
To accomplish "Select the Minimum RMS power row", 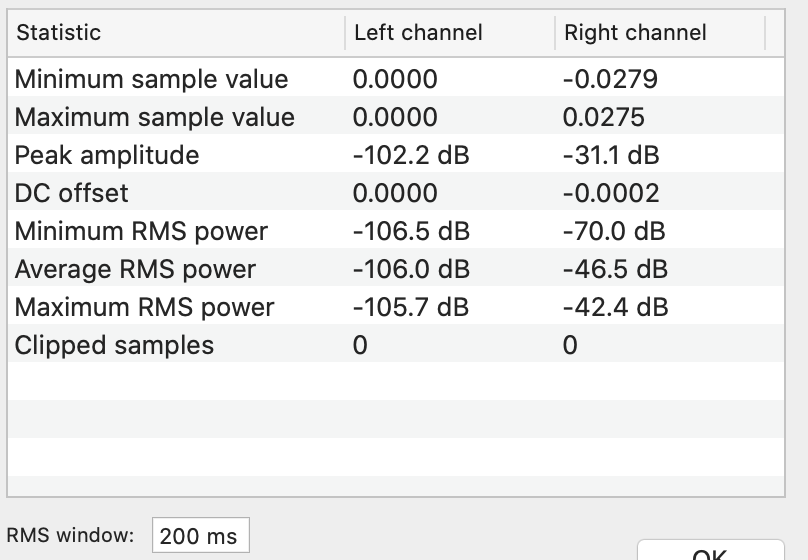I will click(x=396, y=231).
